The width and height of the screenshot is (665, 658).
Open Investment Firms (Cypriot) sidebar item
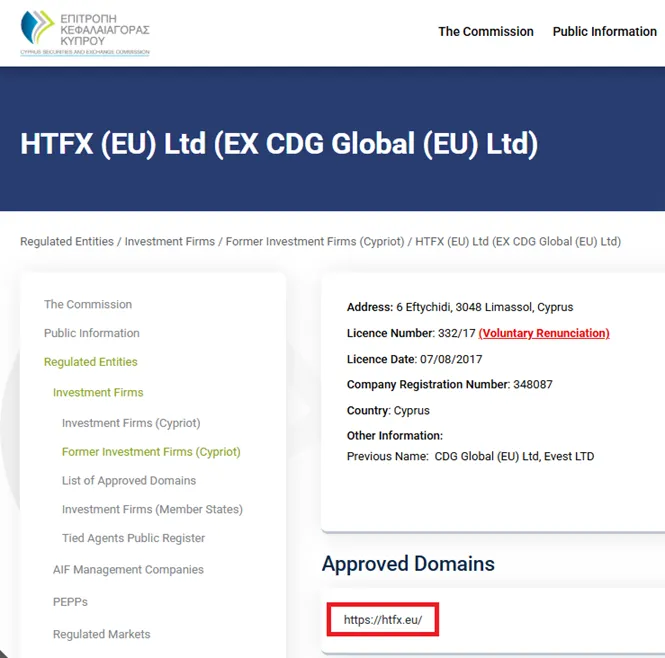point(131,423)
